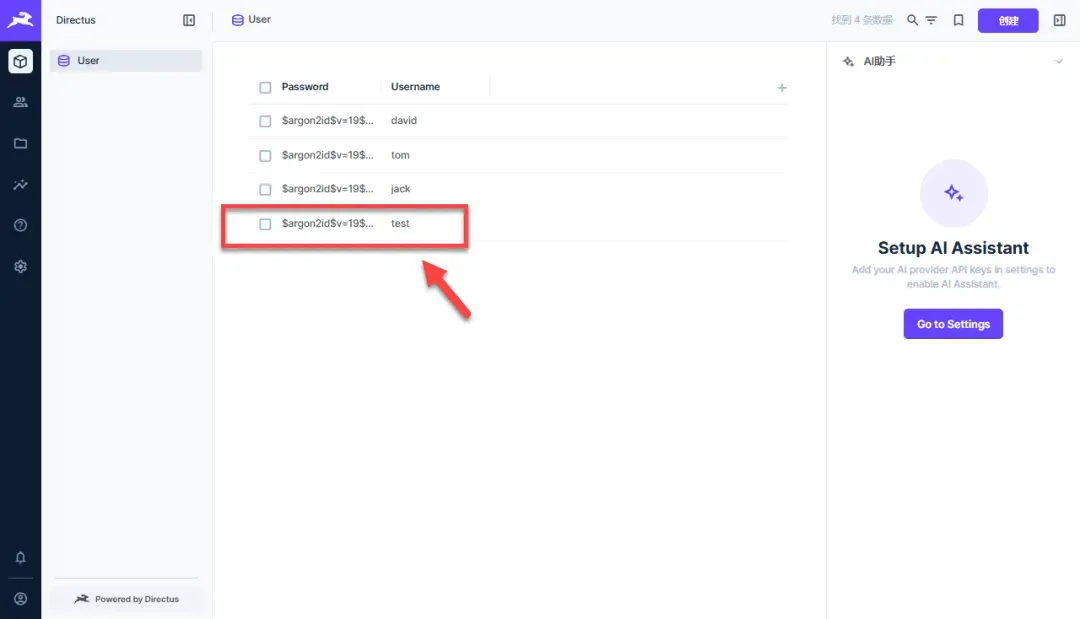Image resolution: width=1080 pixels, height=619 pixels.
Task: Select the User collection in the sidebar
Action: pos(126,61)
